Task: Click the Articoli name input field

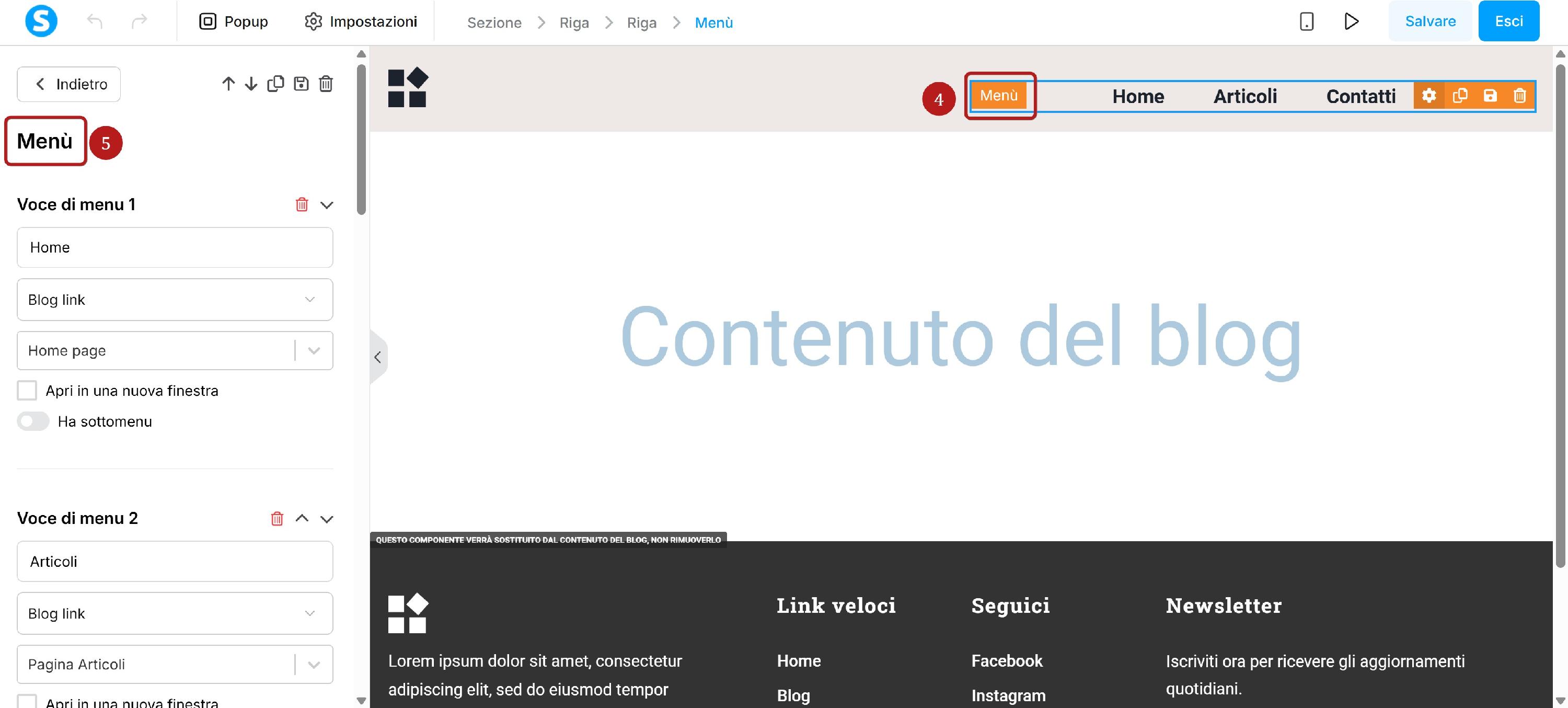Action: (175, 562)
